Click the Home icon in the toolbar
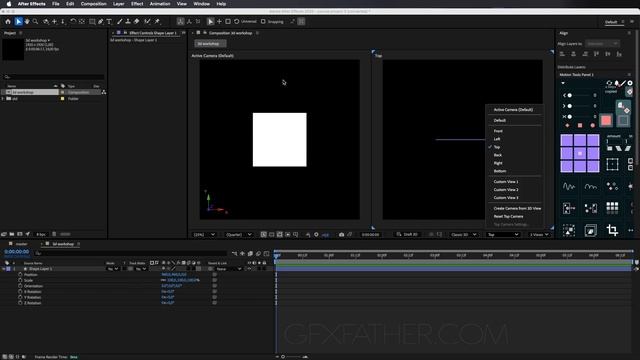 point(8,21)
